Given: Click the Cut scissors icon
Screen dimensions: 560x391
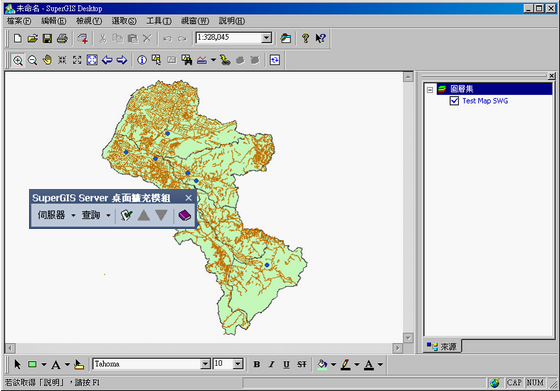Looking at the screenshot, I should (103, 38).
